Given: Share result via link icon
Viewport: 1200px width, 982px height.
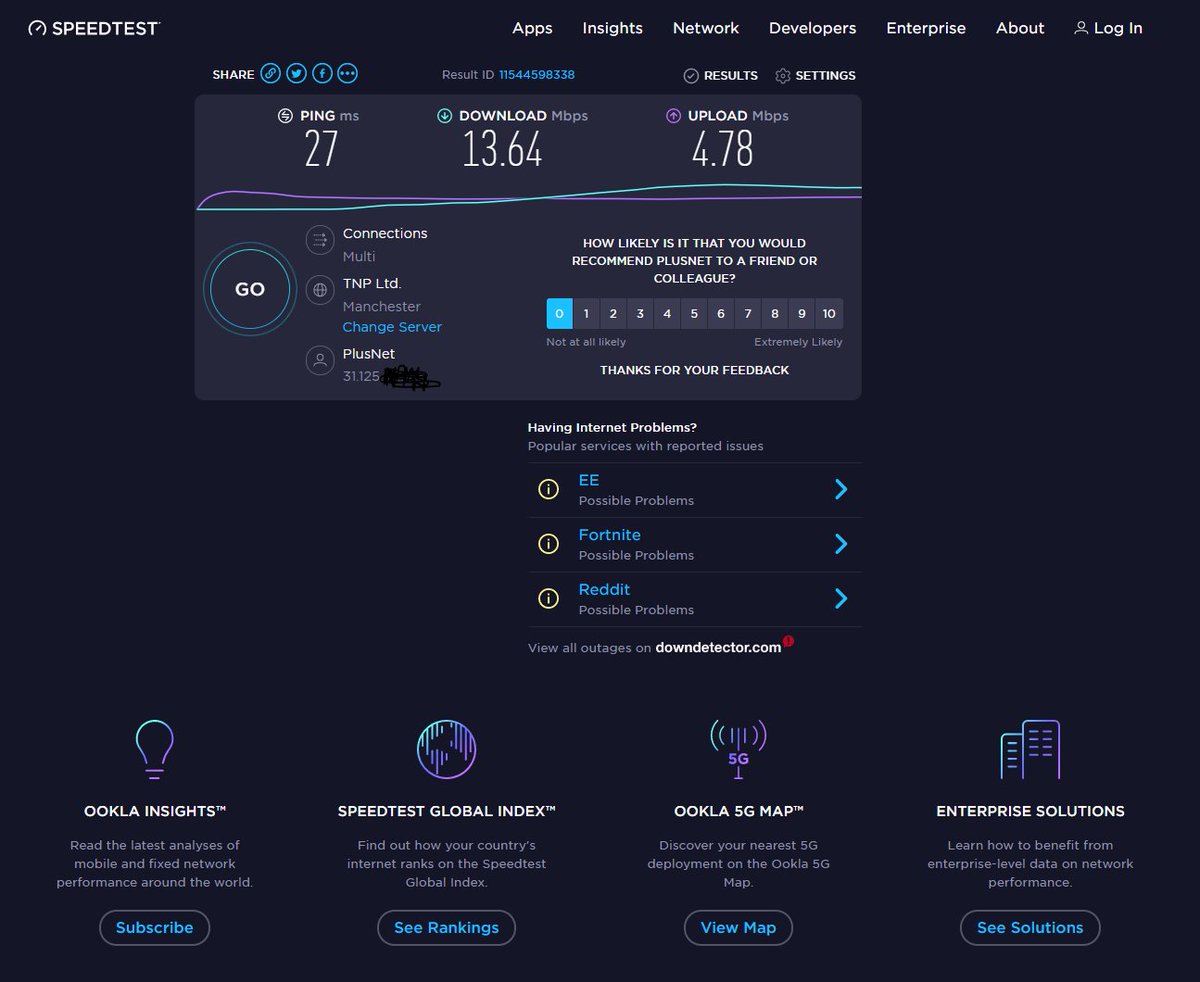Looking at the screenshot, I should 270,74.
